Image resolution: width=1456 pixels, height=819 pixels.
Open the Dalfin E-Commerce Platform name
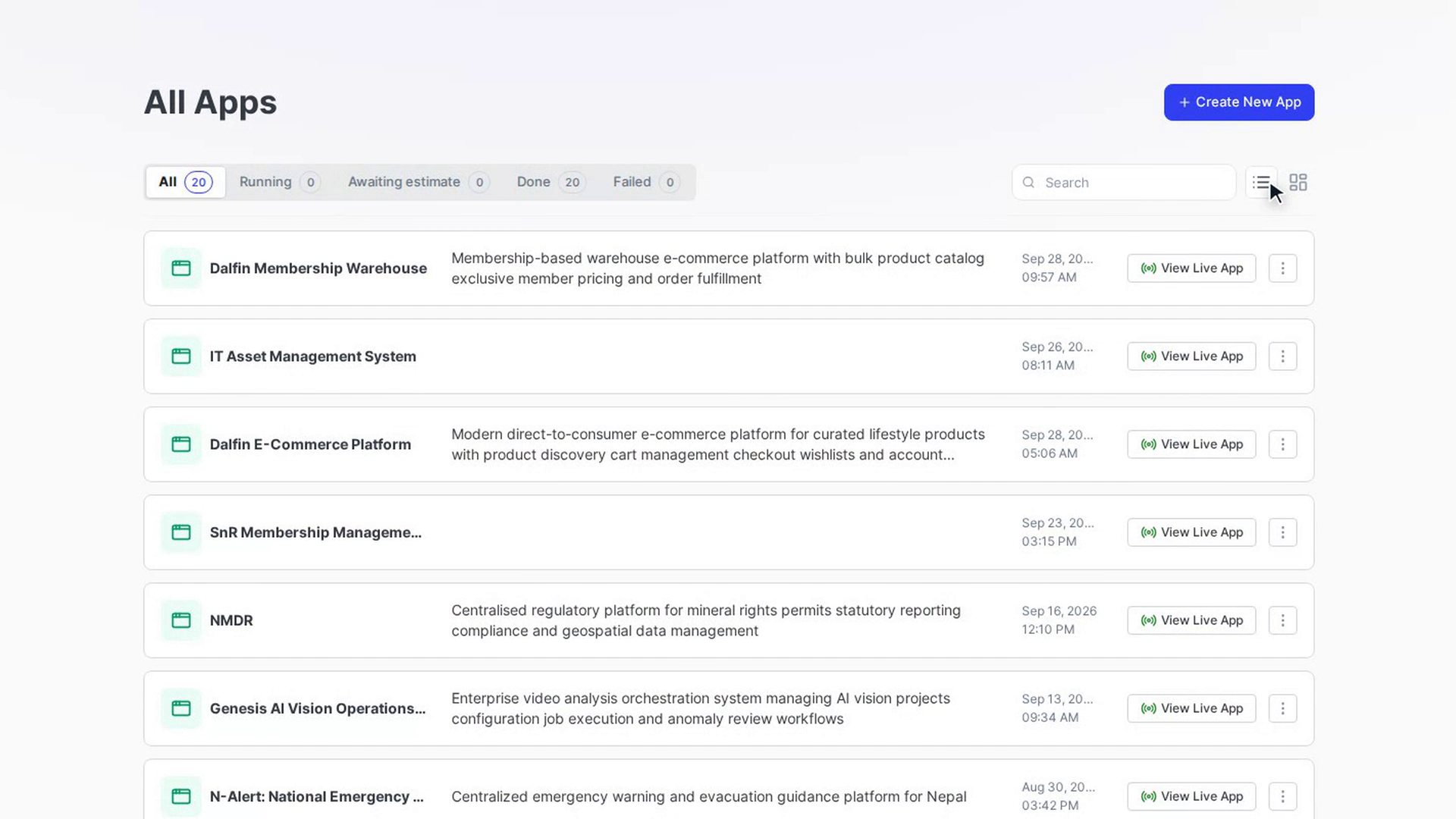click(310, 444)
